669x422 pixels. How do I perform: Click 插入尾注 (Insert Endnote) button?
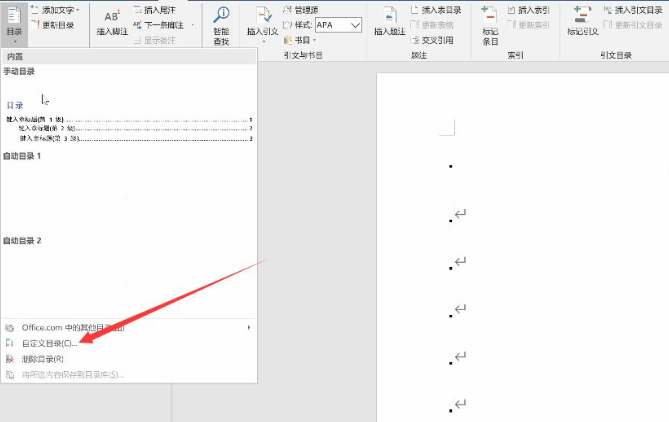155,10
